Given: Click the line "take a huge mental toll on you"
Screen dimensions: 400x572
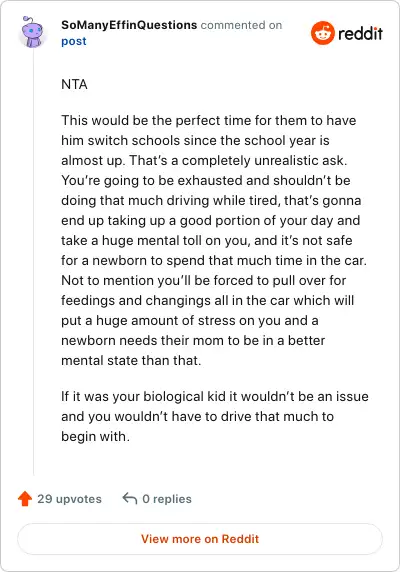Looking at the screenshot, I should tap(207, 240).
